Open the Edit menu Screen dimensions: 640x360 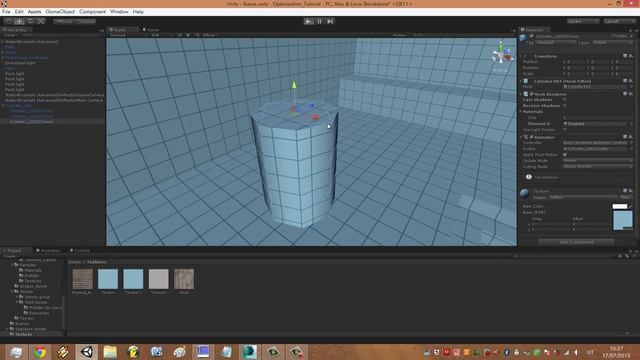(x=19, y=12)
